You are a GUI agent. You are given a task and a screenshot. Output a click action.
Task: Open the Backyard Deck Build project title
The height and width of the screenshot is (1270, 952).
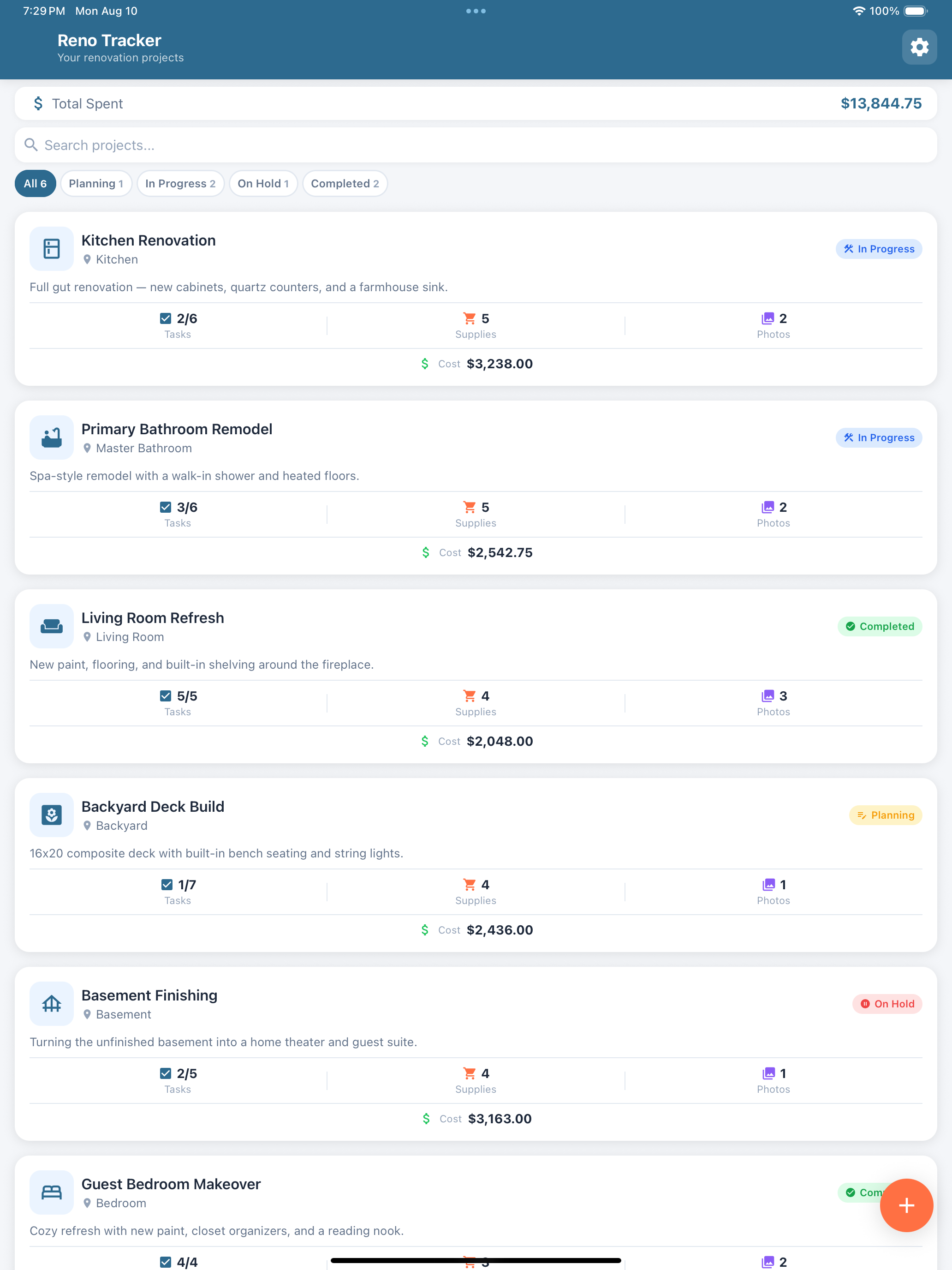(x=153, y=807)
